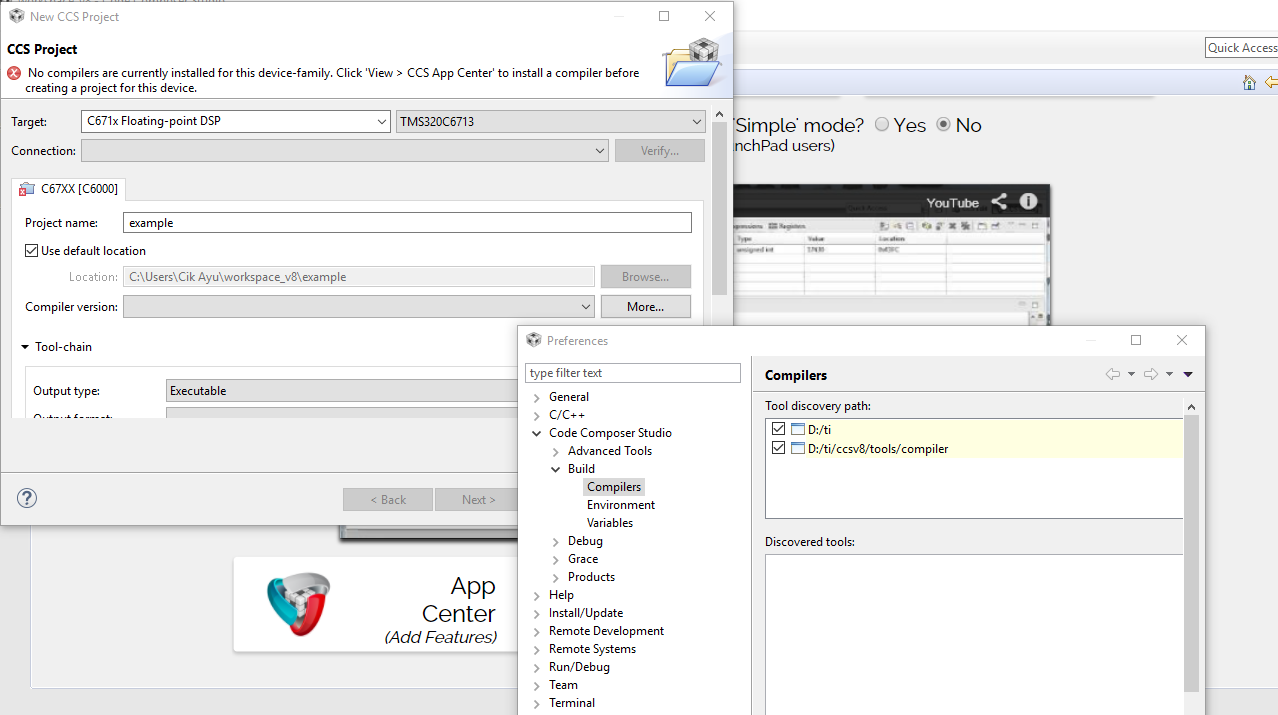
Task: Click the < Back button
Action: (x=388, y=500)
